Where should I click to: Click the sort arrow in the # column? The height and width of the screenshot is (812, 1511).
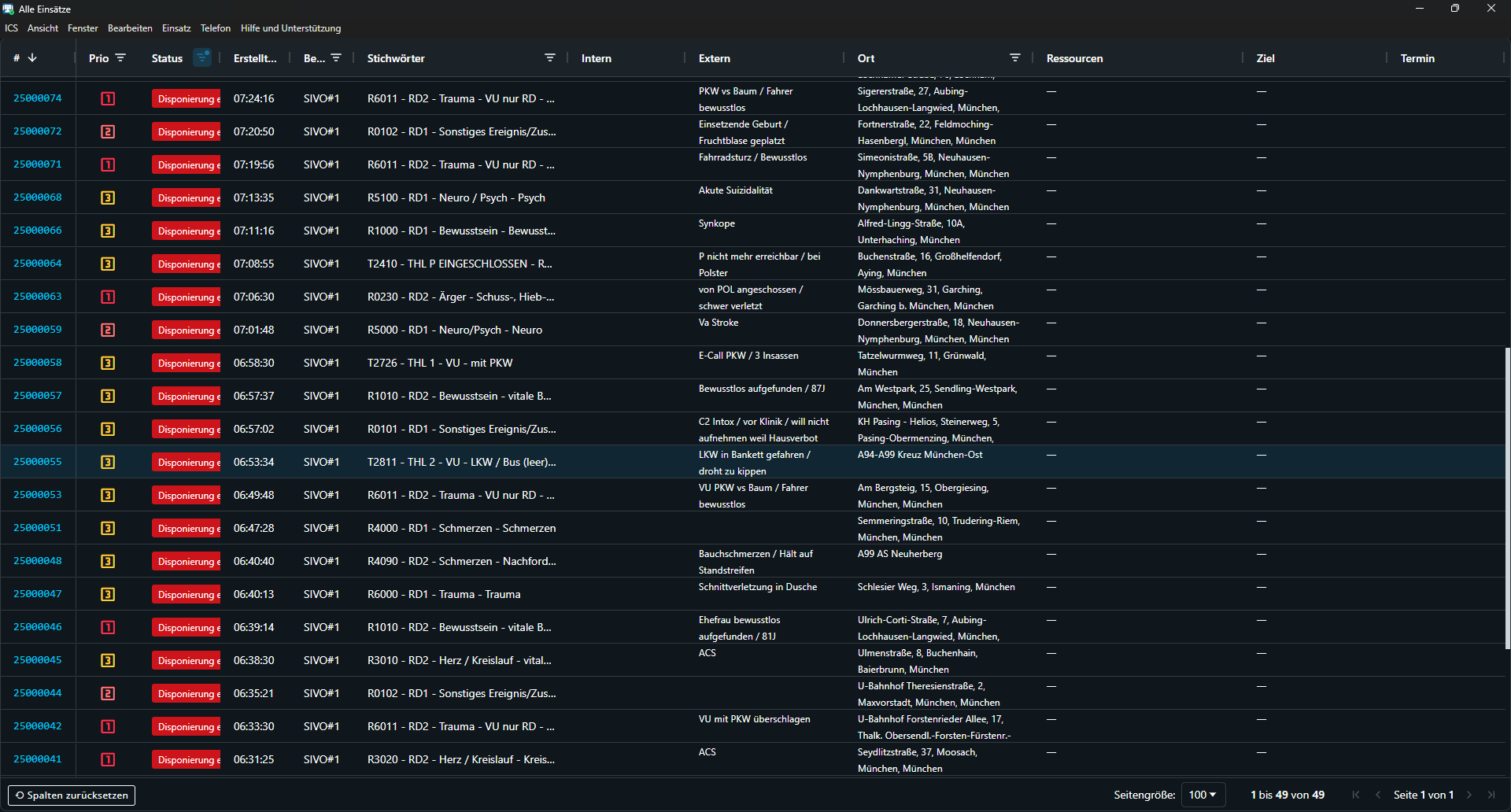pos(32,58)
